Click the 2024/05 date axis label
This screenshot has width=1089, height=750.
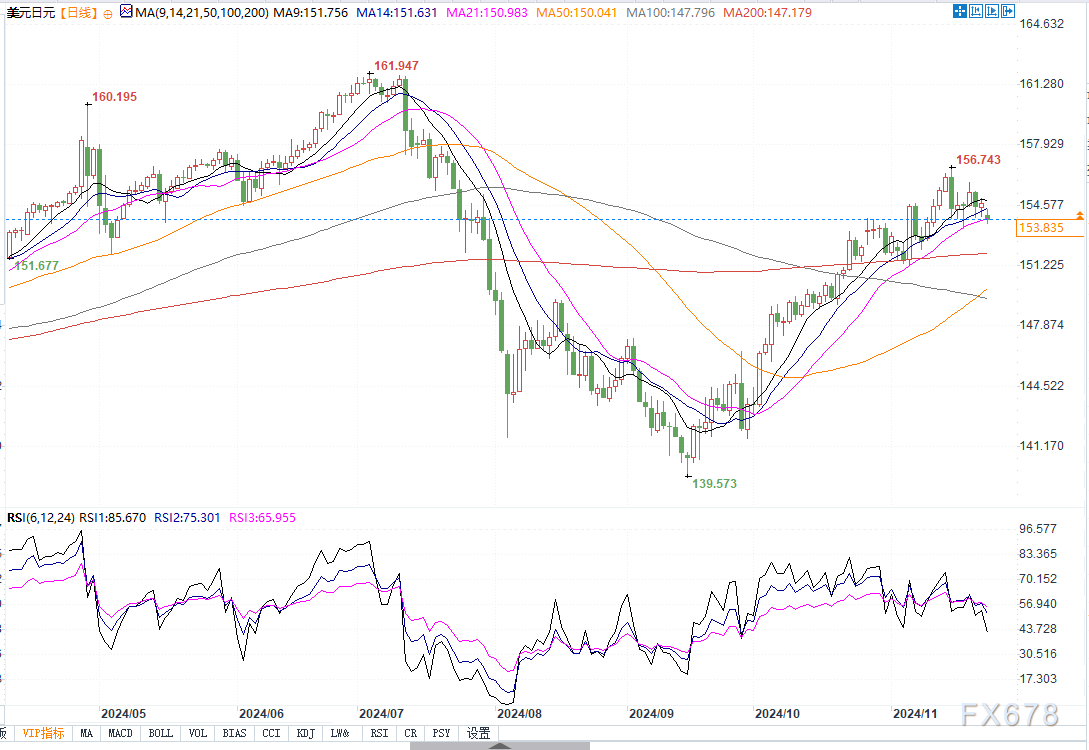click(x=124, y=714)
